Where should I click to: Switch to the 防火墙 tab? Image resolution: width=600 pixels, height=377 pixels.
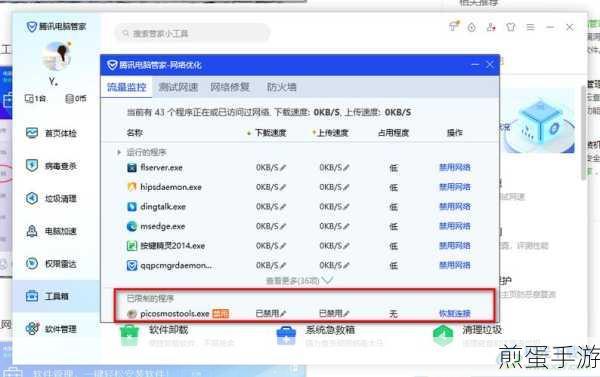282,87
